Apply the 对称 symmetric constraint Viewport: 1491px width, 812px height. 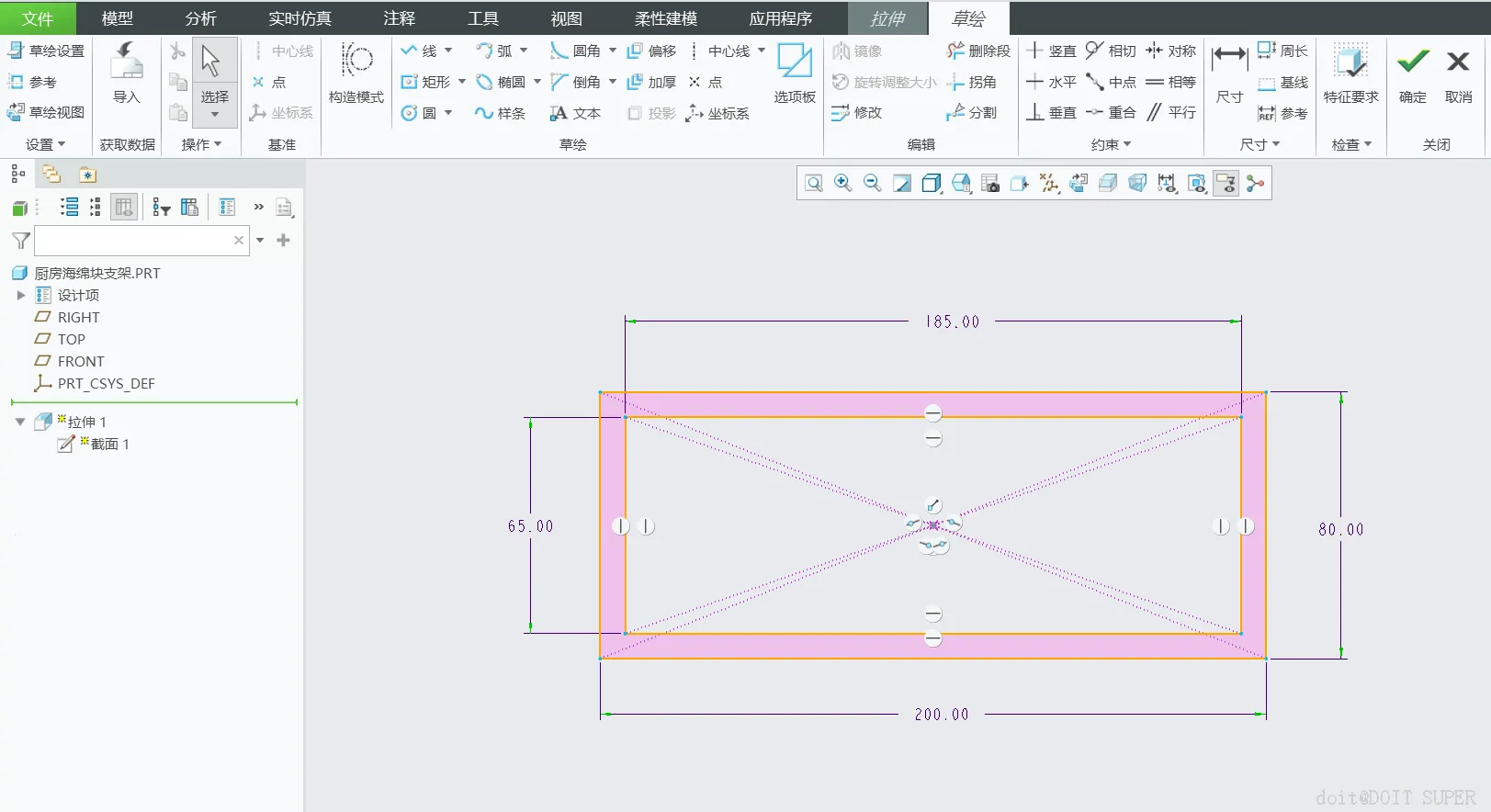coord(1170,51)
